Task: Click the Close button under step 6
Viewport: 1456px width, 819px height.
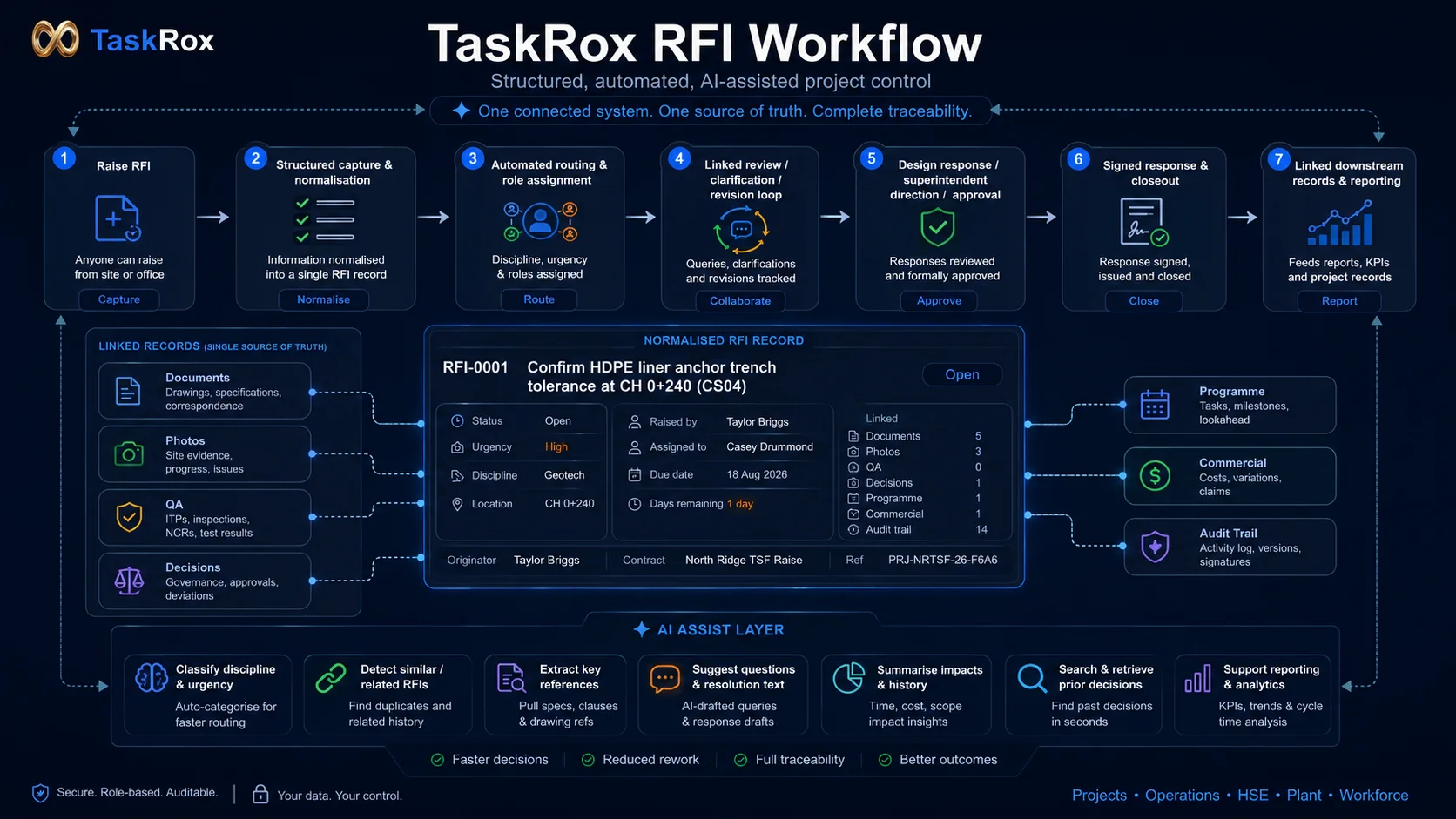Action: tap(1144, 301)
